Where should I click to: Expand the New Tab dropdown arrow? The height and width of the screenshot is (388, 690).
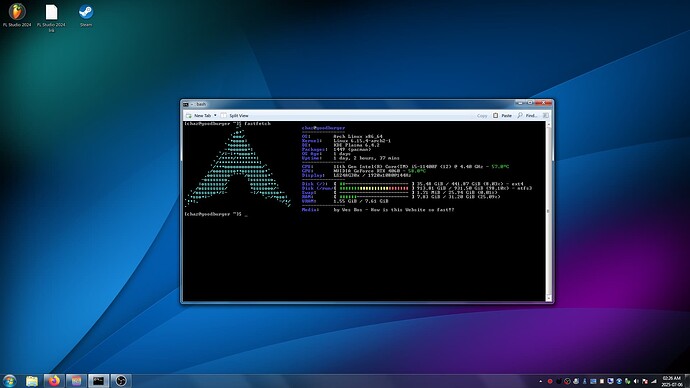215,115
